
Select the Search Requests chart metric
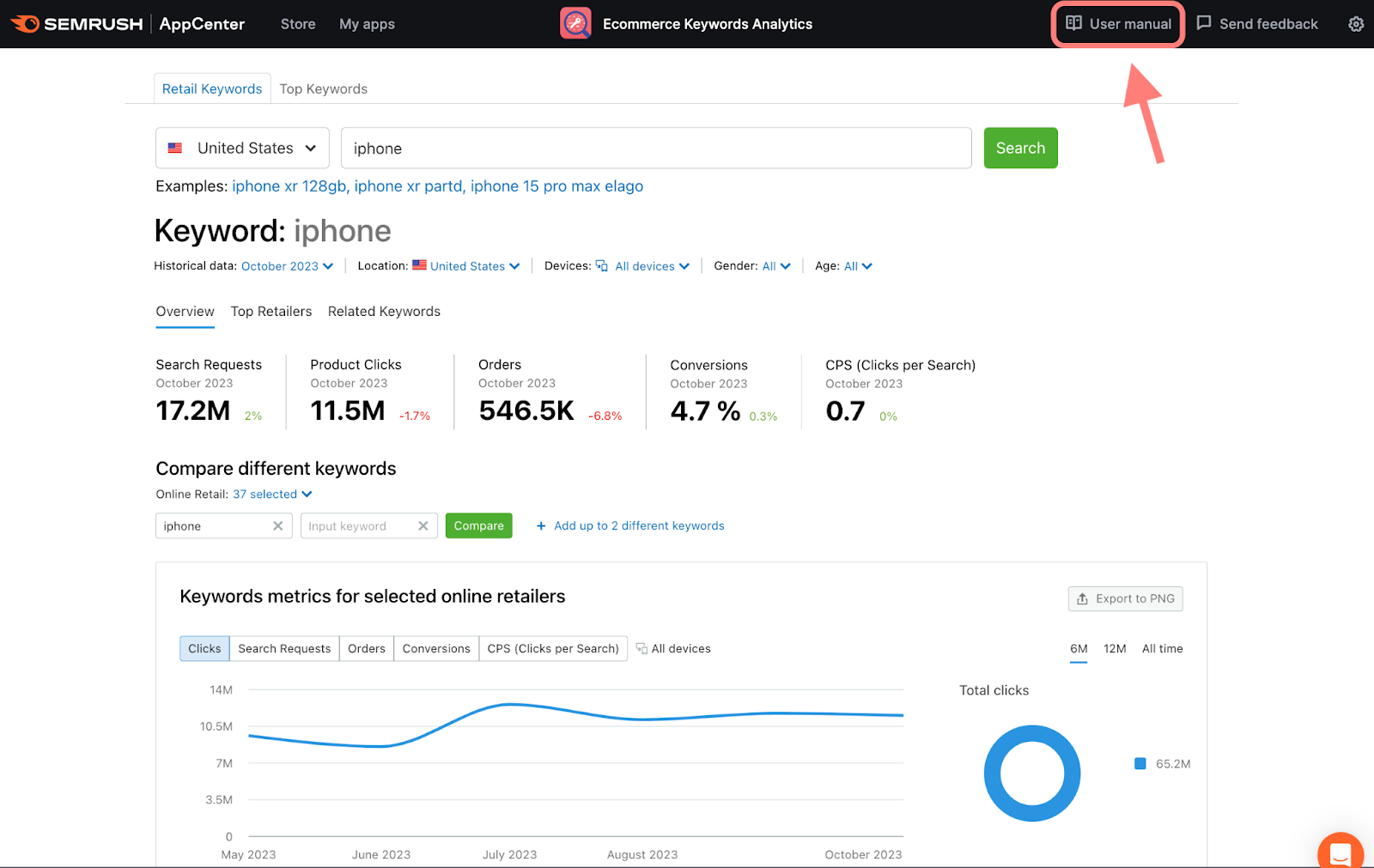tap(284, 648)
